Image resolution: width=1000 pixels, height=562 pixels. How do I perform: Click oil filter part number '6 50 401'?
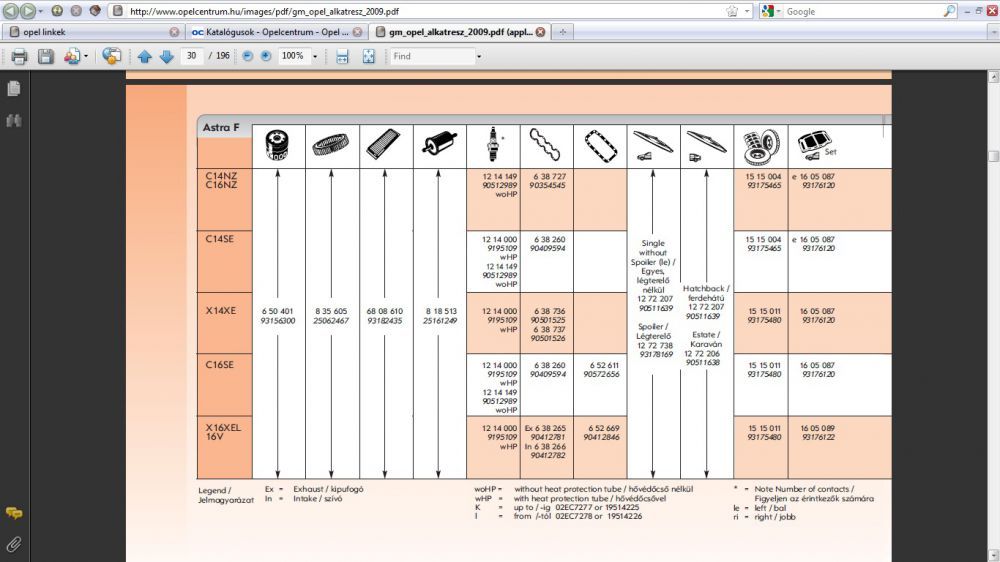point(277,311)
